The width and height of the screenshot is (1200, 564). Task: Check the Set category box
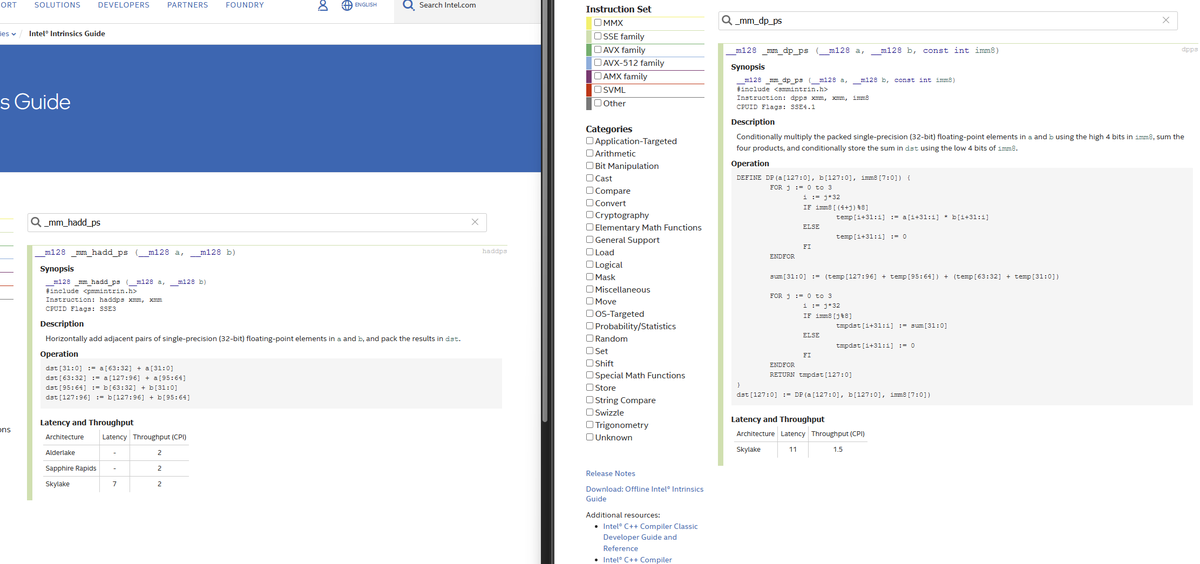590,351
